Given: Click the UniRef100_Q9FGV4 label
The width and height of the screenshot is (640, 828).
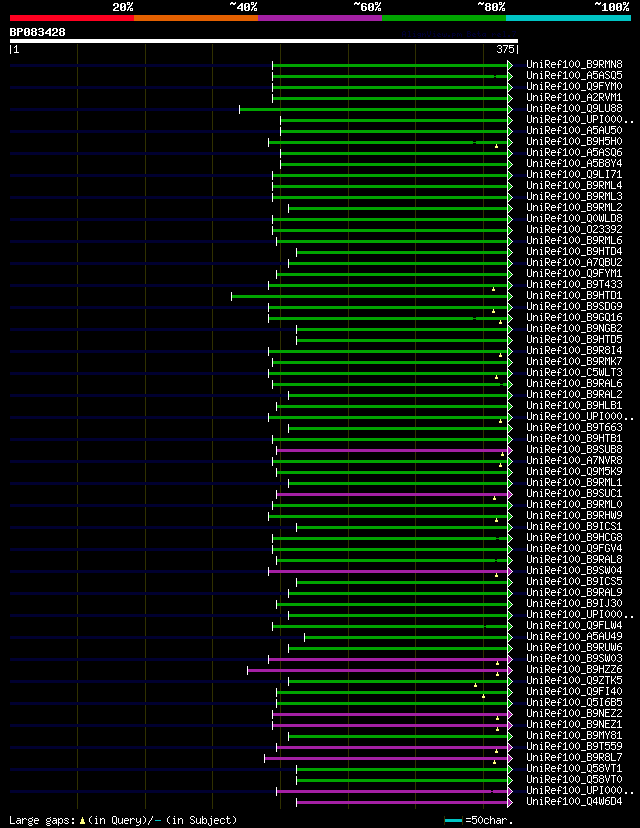Looking at the screenshot, I should click(574, 549).
